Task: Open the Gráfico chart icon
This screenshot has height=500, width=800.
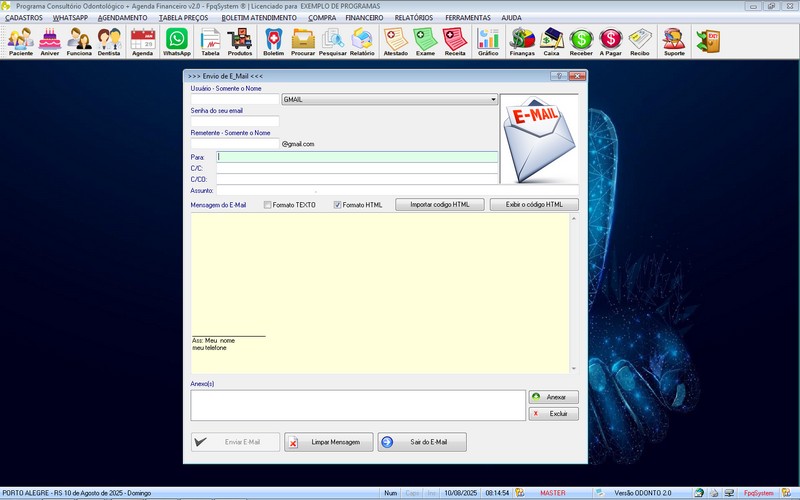Action: (488, 41)
